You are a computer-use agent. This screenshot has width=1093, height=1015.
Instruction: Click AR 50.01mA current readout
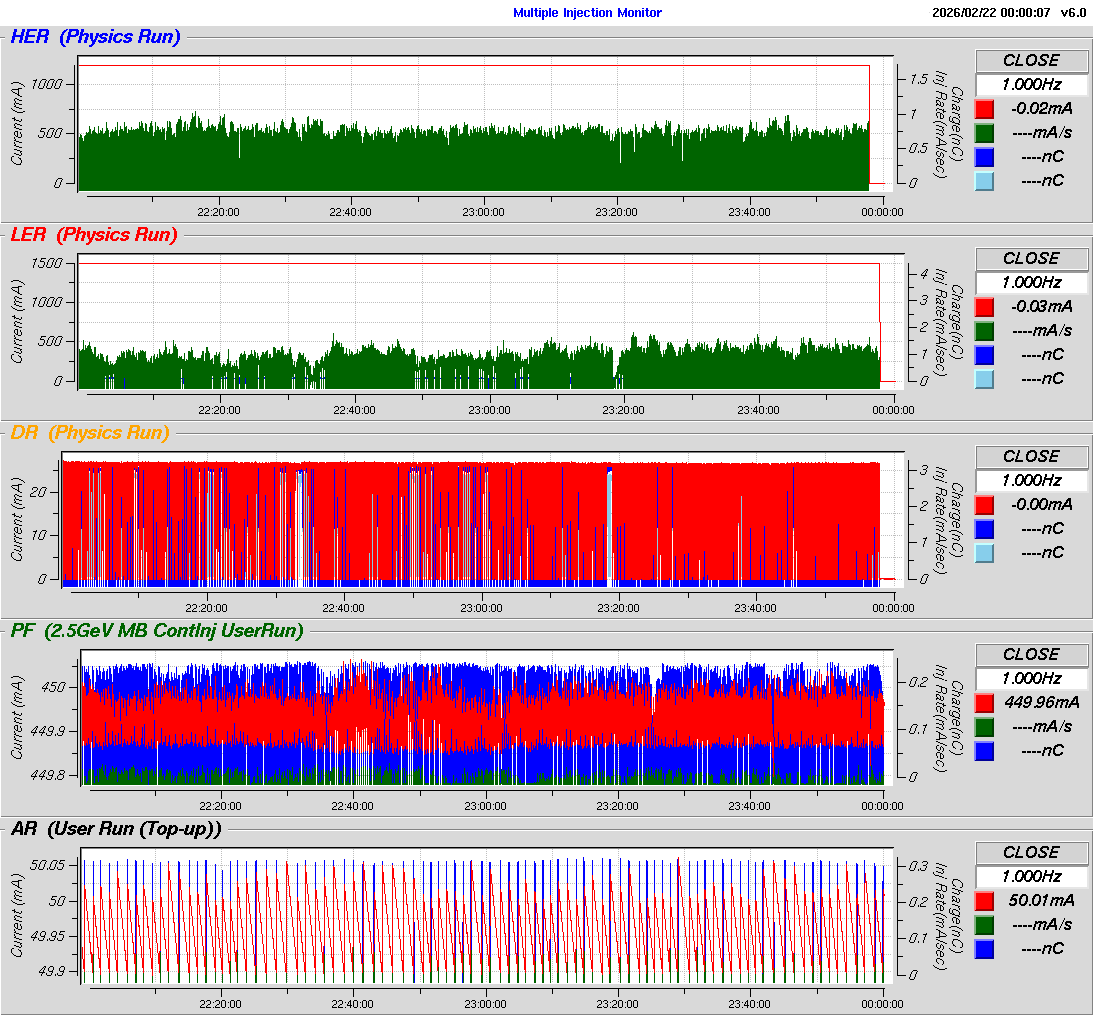(1040, 901)
